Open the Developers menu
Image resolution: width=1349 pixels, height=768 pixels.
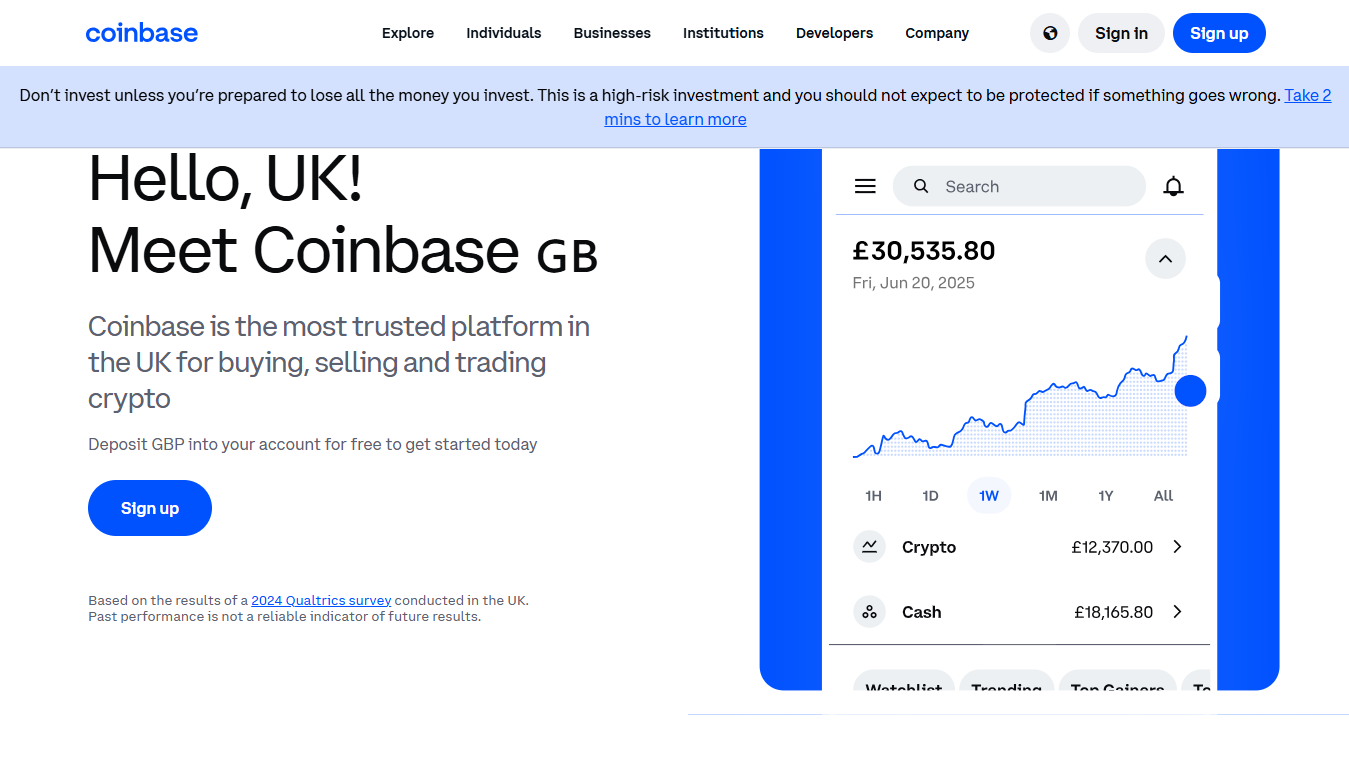tap(834, 33)
